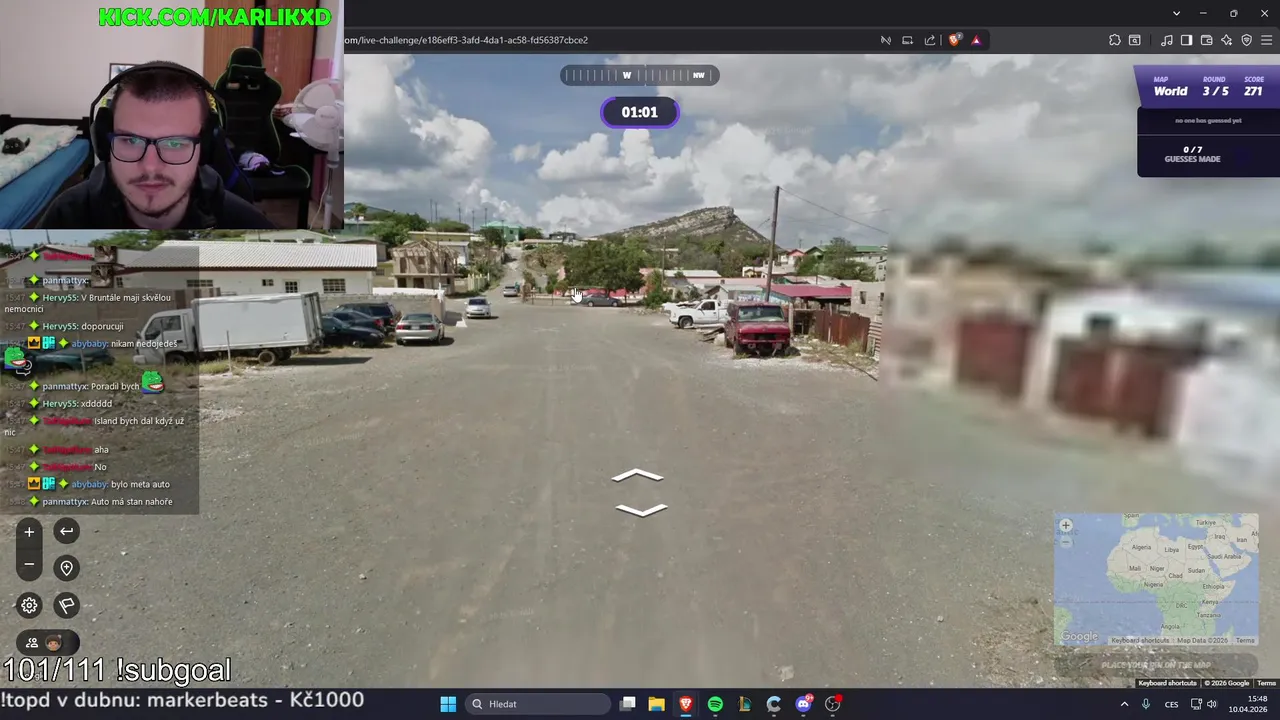Click the Place Your Pin On The Map button
This screenshot has width=1280, height=720.
[x=1156, y=665]
